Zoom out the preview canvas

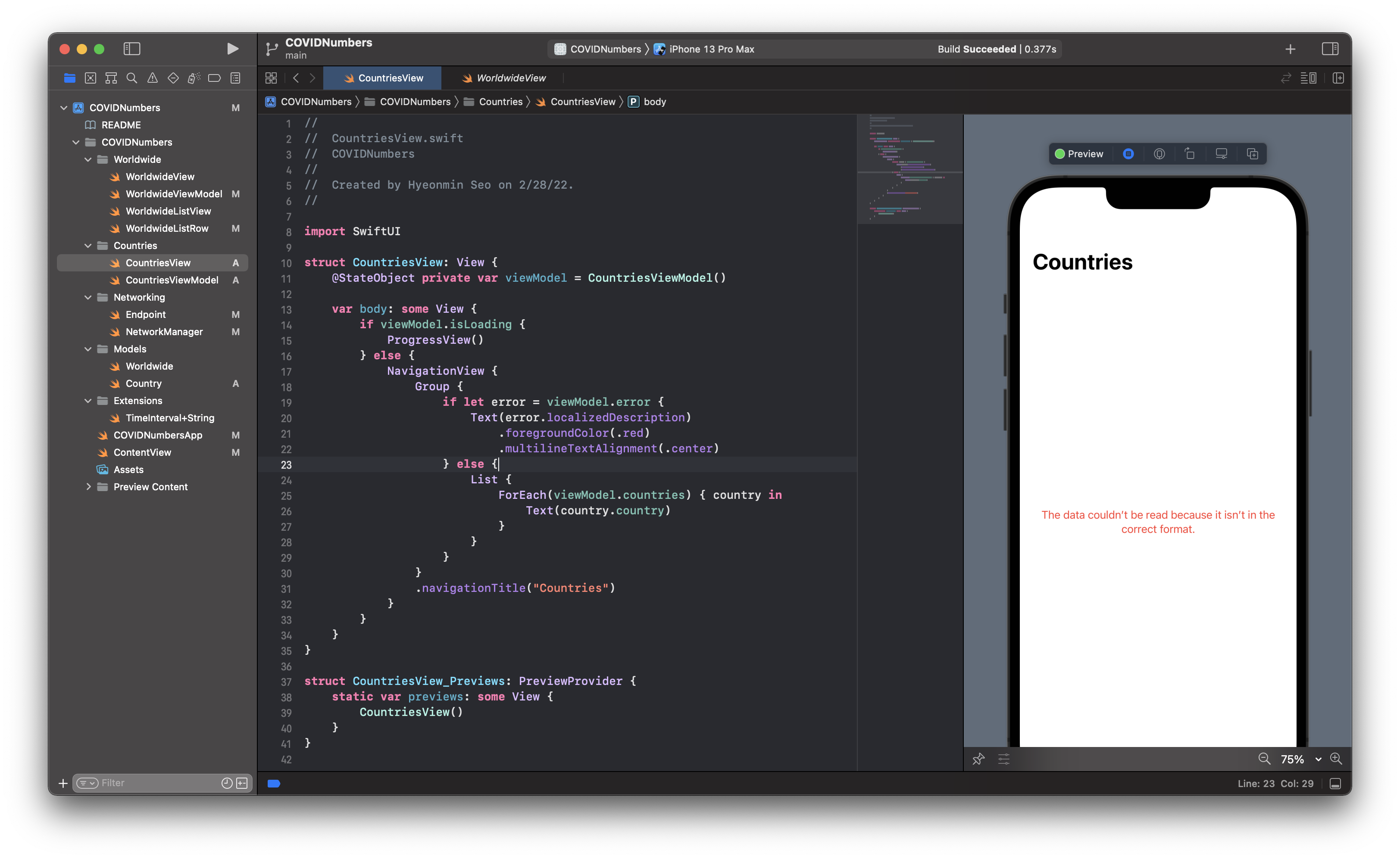click(x=1264, y=759)
